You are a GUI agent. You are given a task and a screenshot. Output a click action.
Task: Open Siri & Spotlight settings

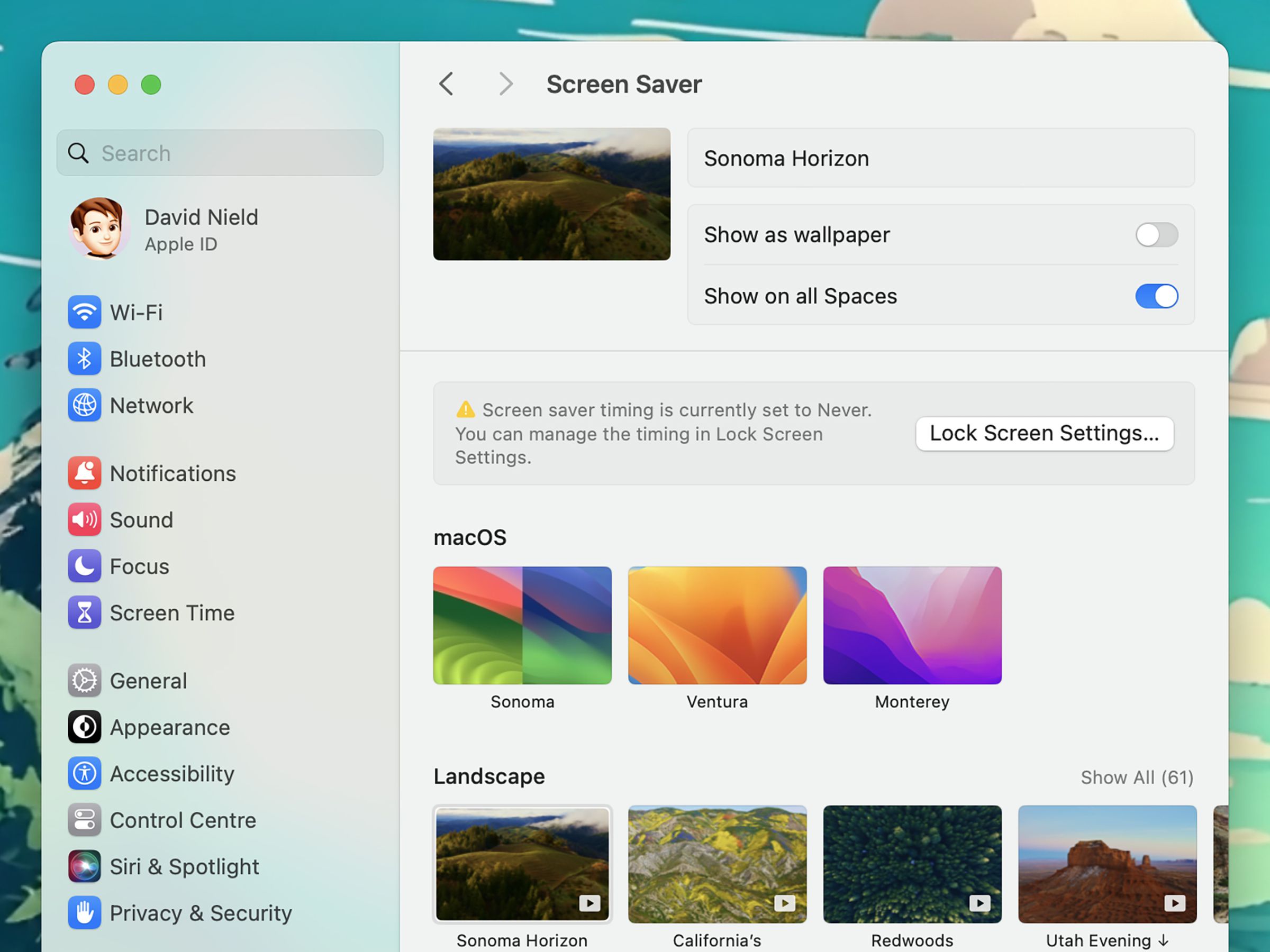point(184,866)
